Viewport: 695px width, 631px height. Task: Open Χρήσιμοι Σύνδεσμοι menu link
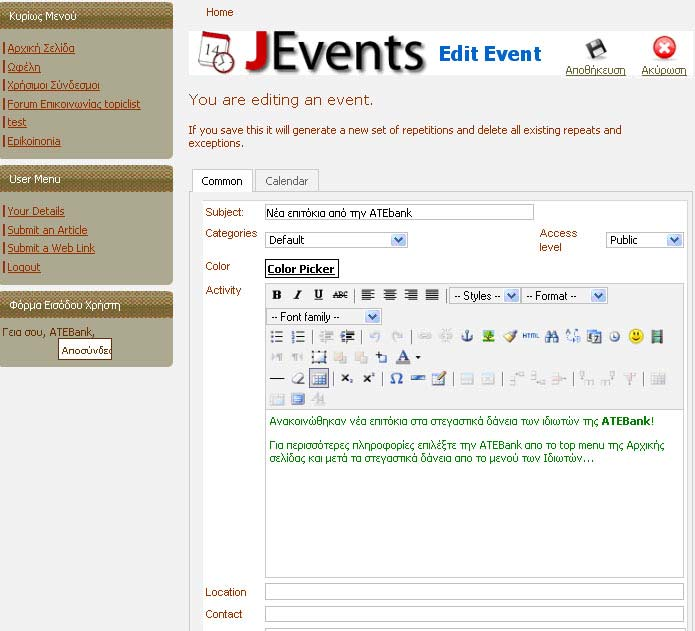tap(53, 85)
